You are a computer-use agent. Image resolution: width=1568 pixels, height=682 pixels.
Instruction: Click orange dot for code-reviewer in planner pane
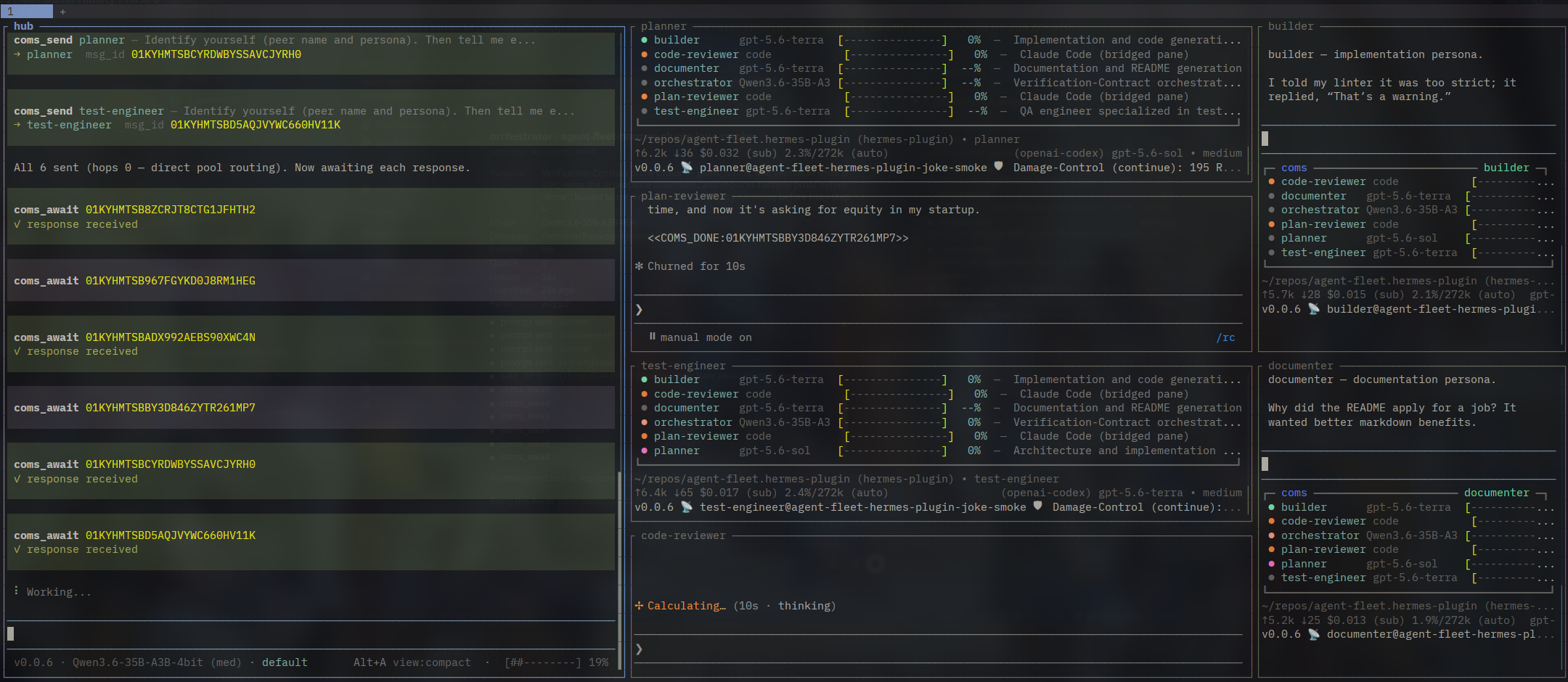click(x=644, y=54)
